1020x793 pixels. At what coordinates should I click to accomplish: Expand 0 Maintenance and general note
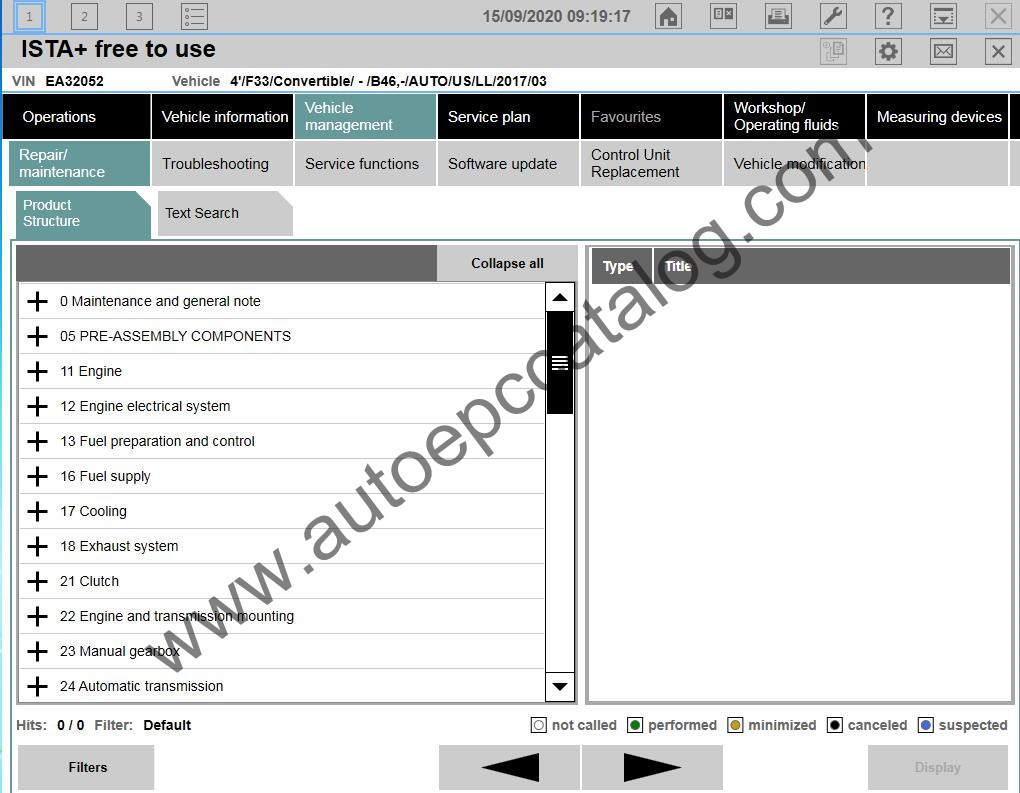(x=38, y=301)
